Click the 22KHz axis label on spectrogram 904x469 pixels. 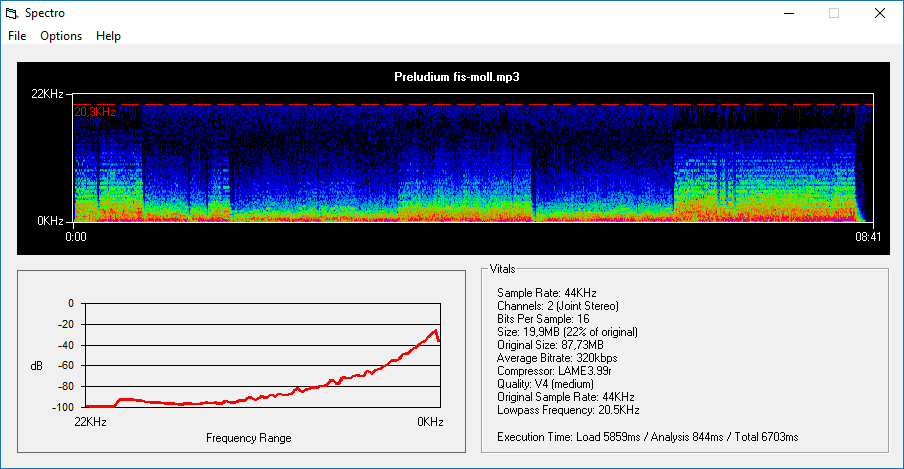tap(47, 94)
